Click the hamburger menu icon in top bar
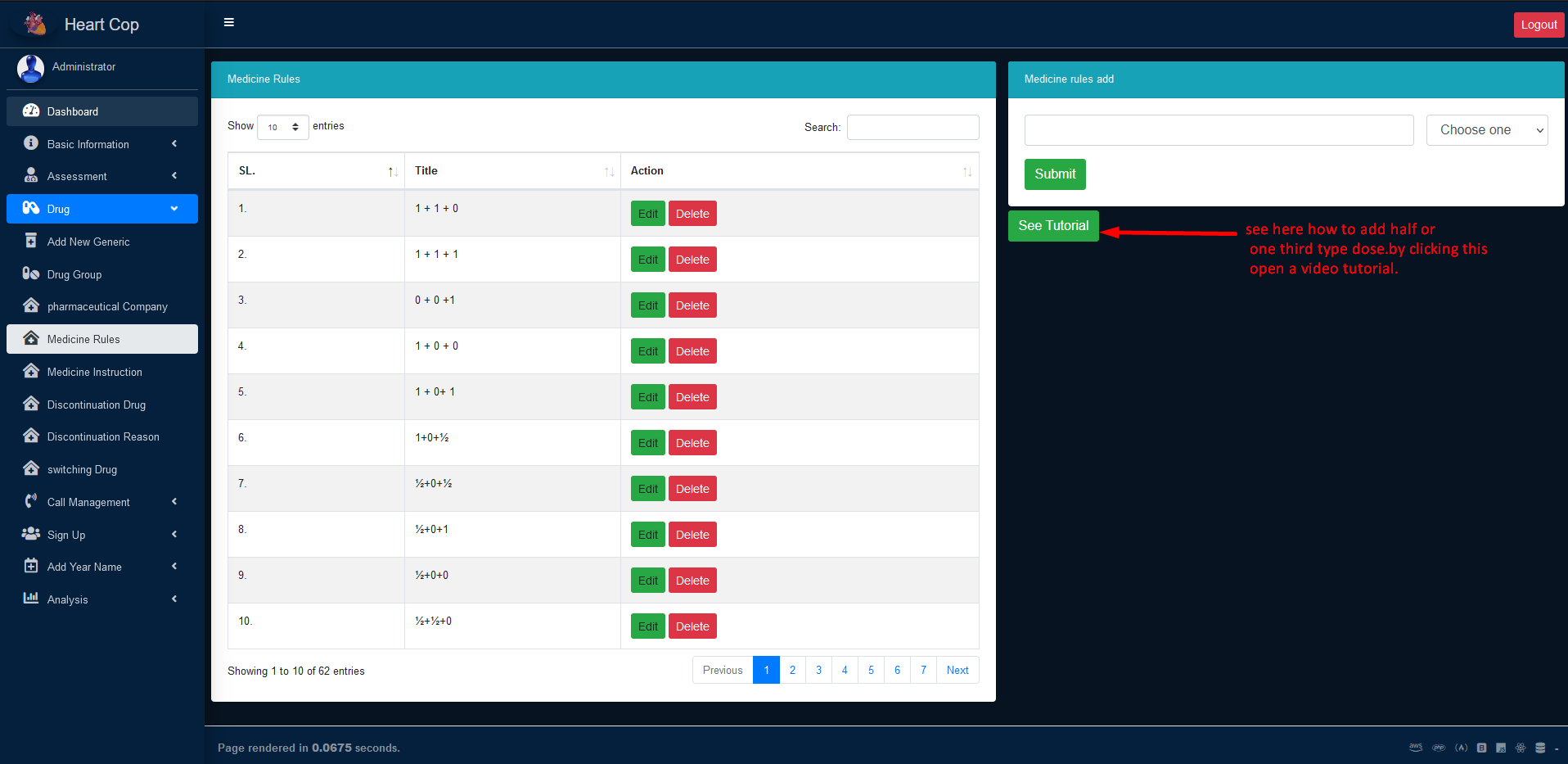 [229, 22]
